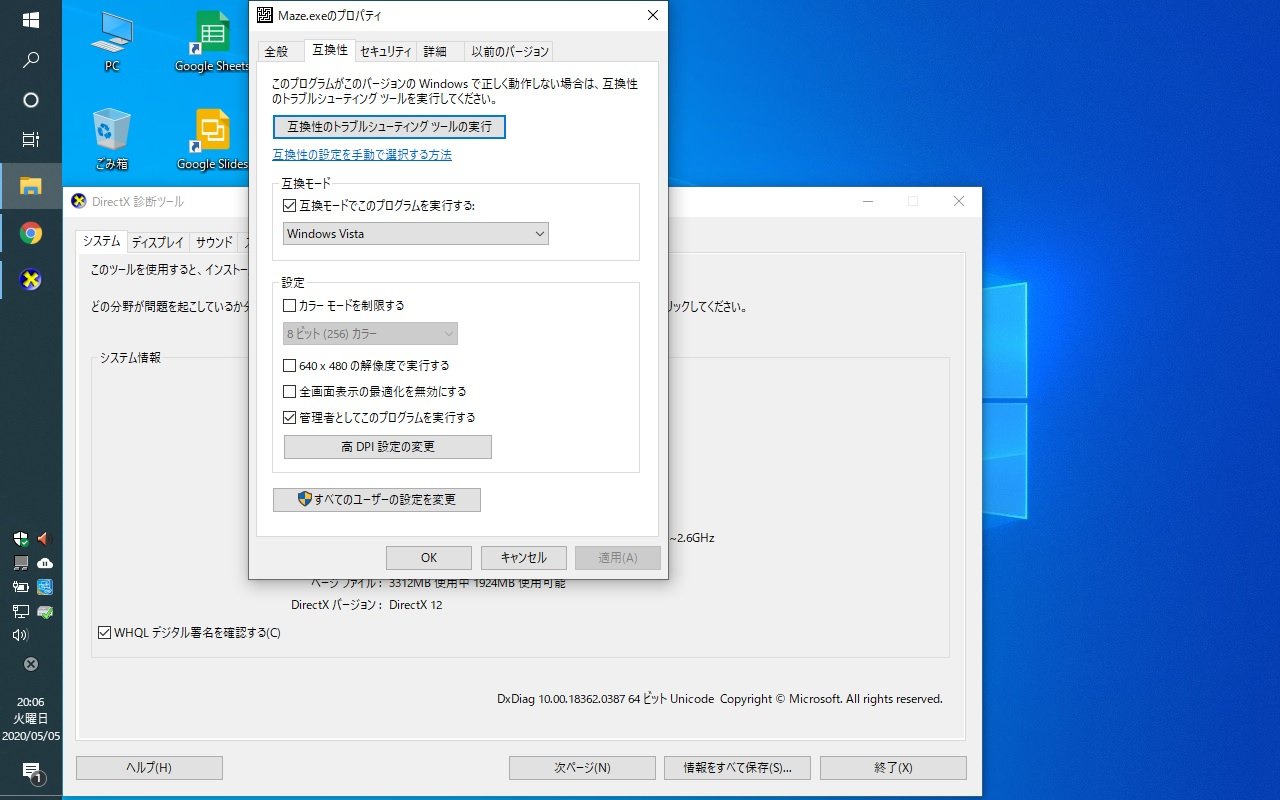
Task: Select the DirectX diagnostic taskbar icon
Action: tap(30, 280)
